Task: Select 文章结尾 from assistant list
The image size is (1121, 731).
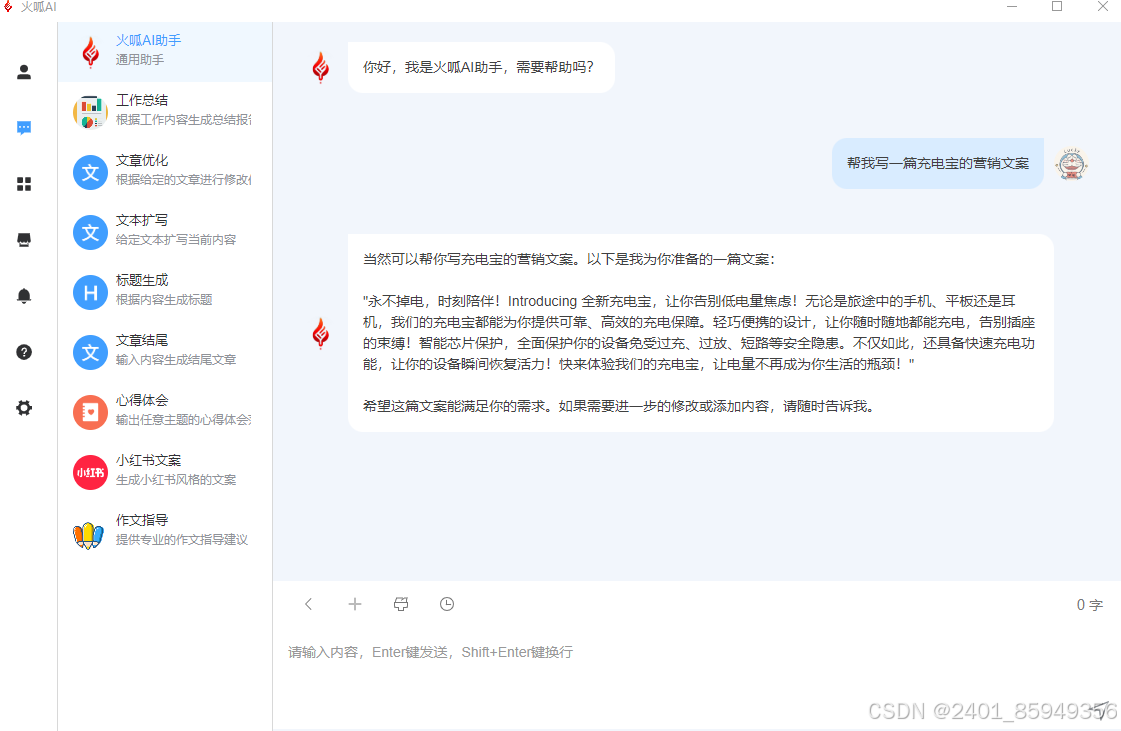Action: coord(165,352)
